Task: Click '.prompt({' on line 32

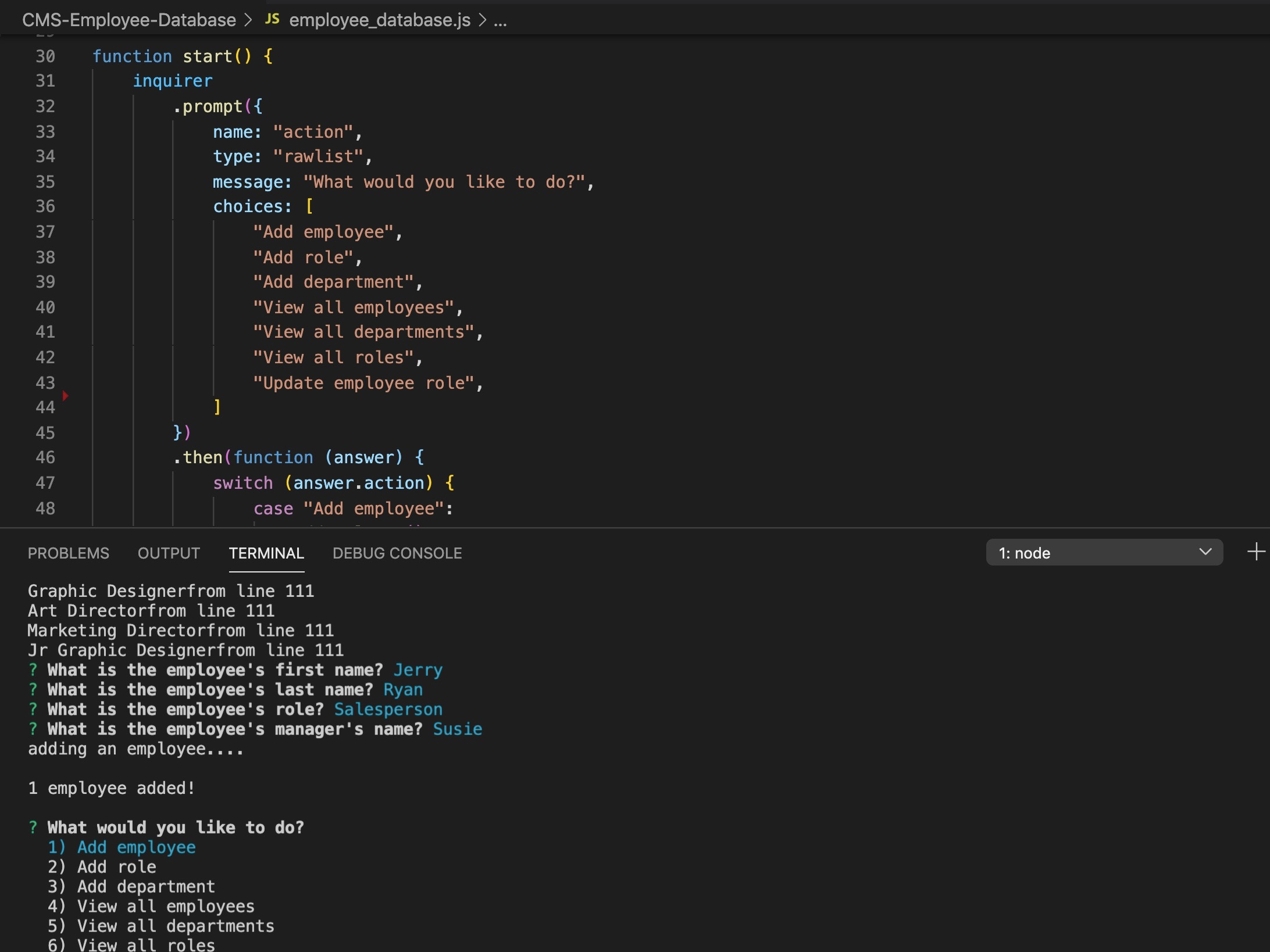Action: 217,106
